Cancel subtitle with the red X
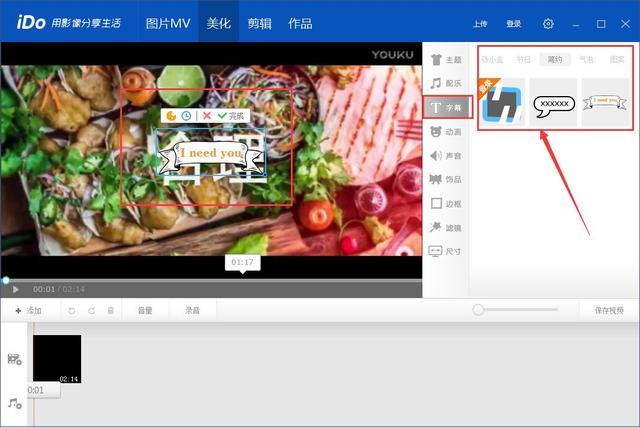Image resolution: width=640 pixels, height=427 pixels. [x=207, y=116]
